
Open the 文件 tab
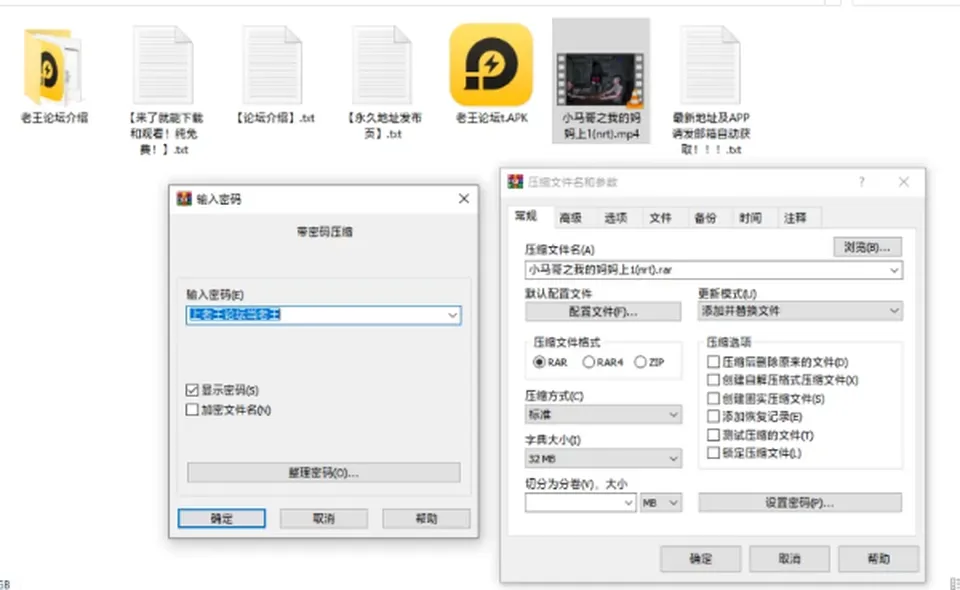661,218
